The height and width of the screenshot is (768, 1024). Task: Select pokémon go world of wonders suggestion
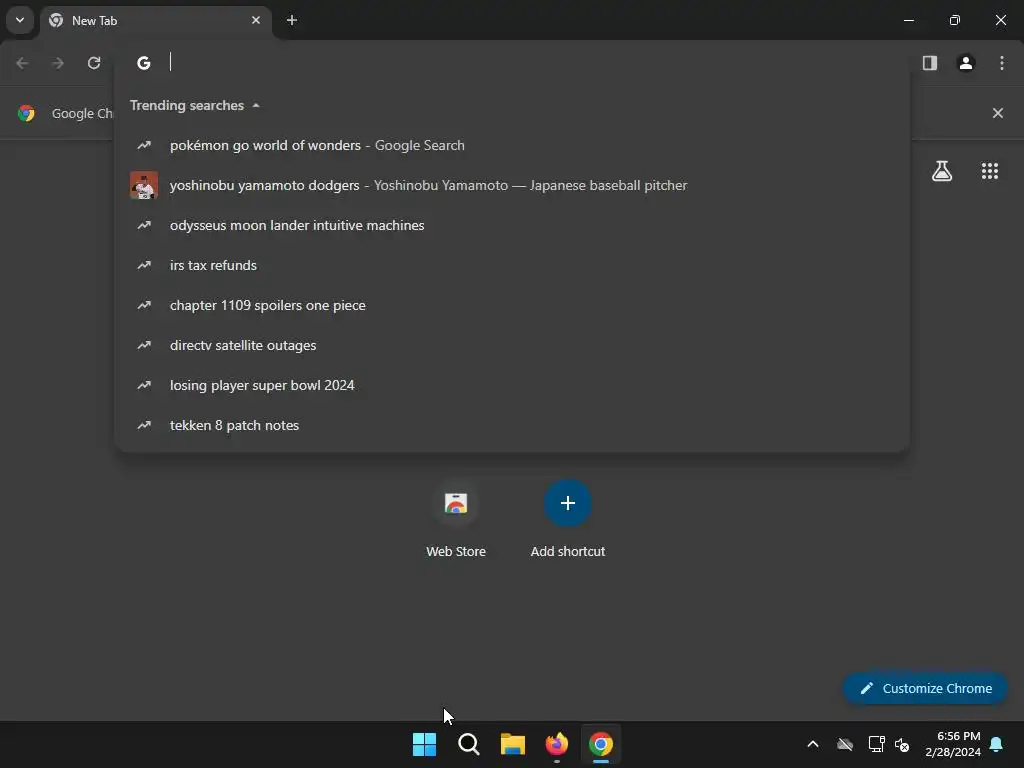point(512,145)
